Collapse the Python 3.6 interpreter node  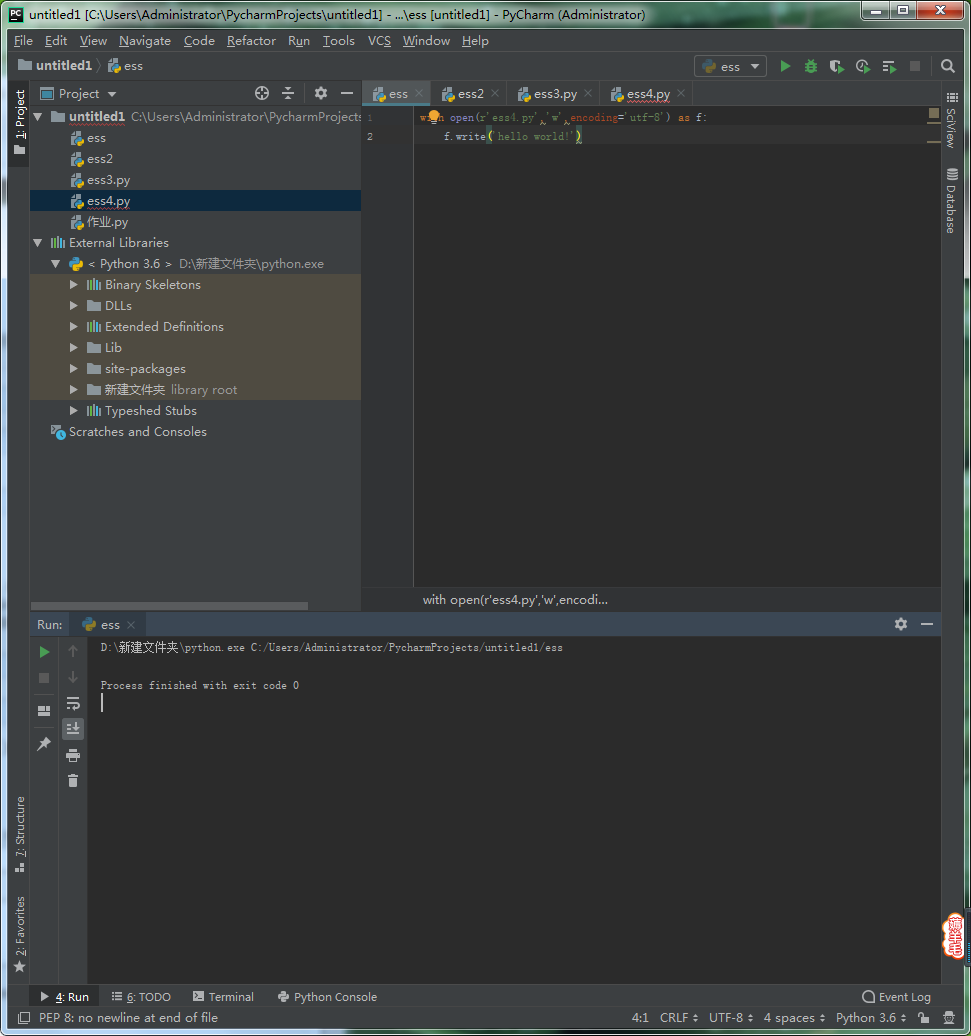pyautogui.click(x=56, y=264)
